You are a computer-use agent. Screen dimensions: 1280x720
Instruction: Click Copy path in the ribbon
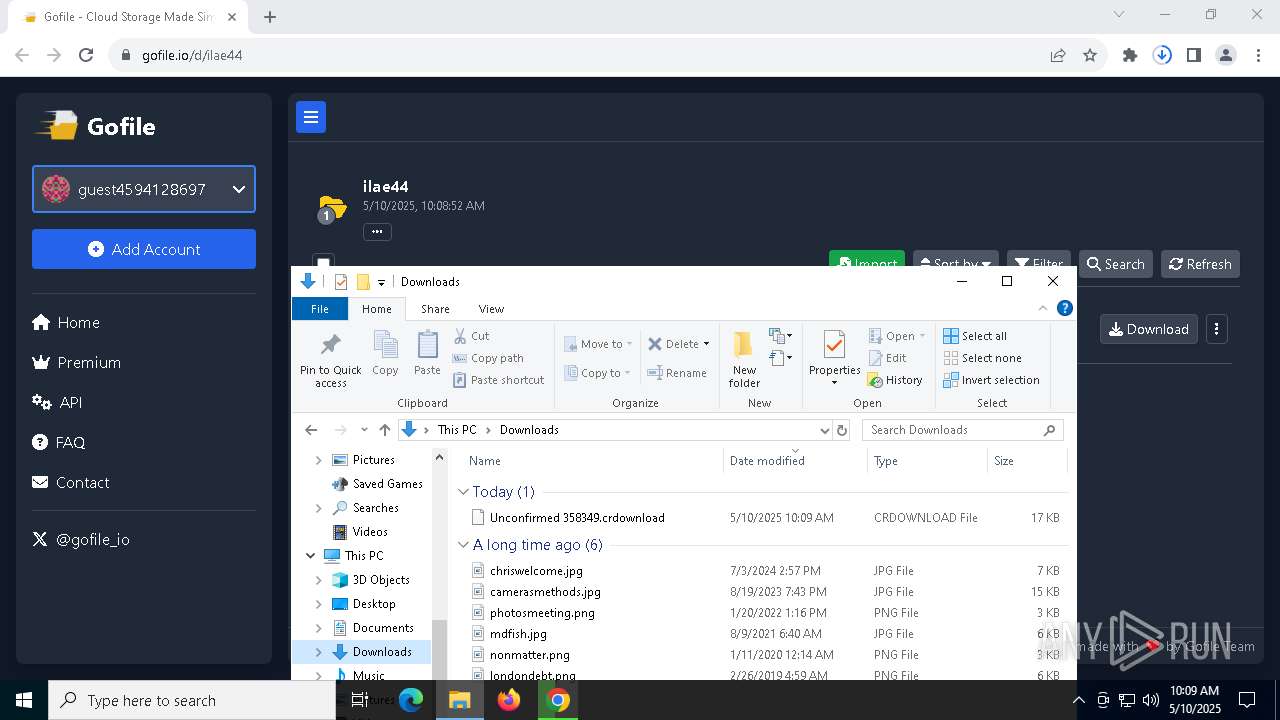click(488, 358)
